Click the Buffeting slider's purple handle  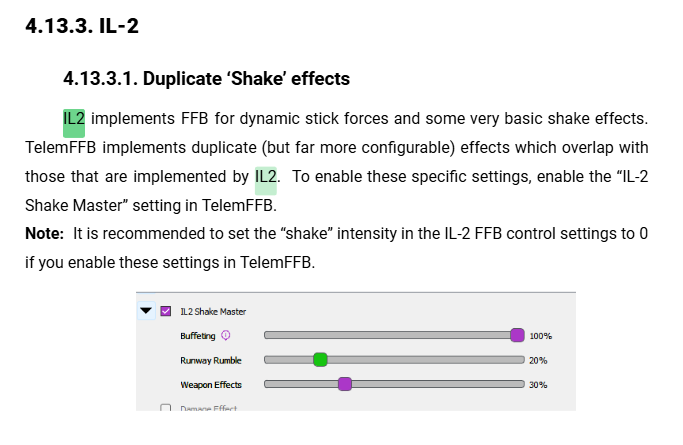(517, 336)
